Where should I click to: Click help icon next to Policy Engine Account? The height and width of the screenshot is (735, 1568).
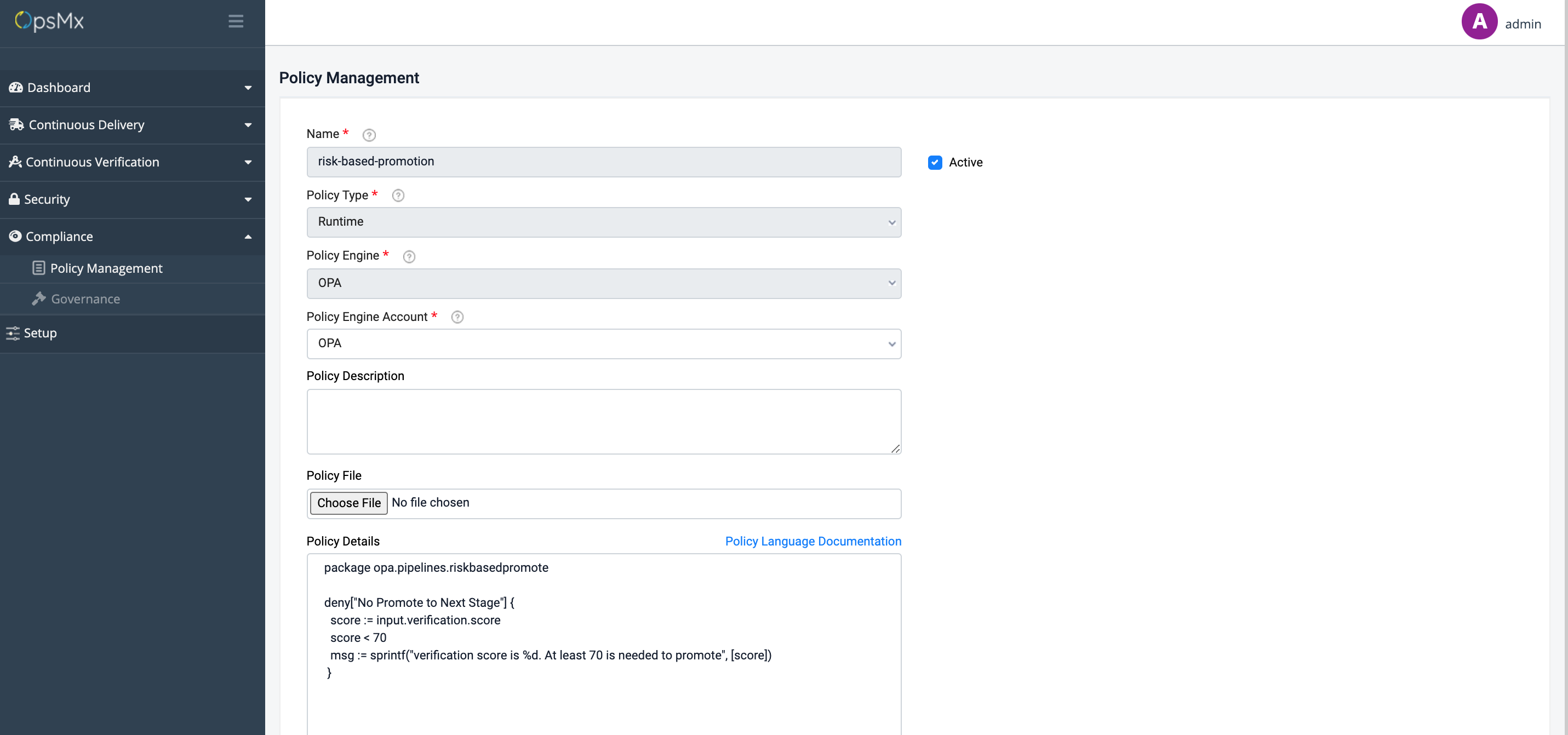[457, 317]
